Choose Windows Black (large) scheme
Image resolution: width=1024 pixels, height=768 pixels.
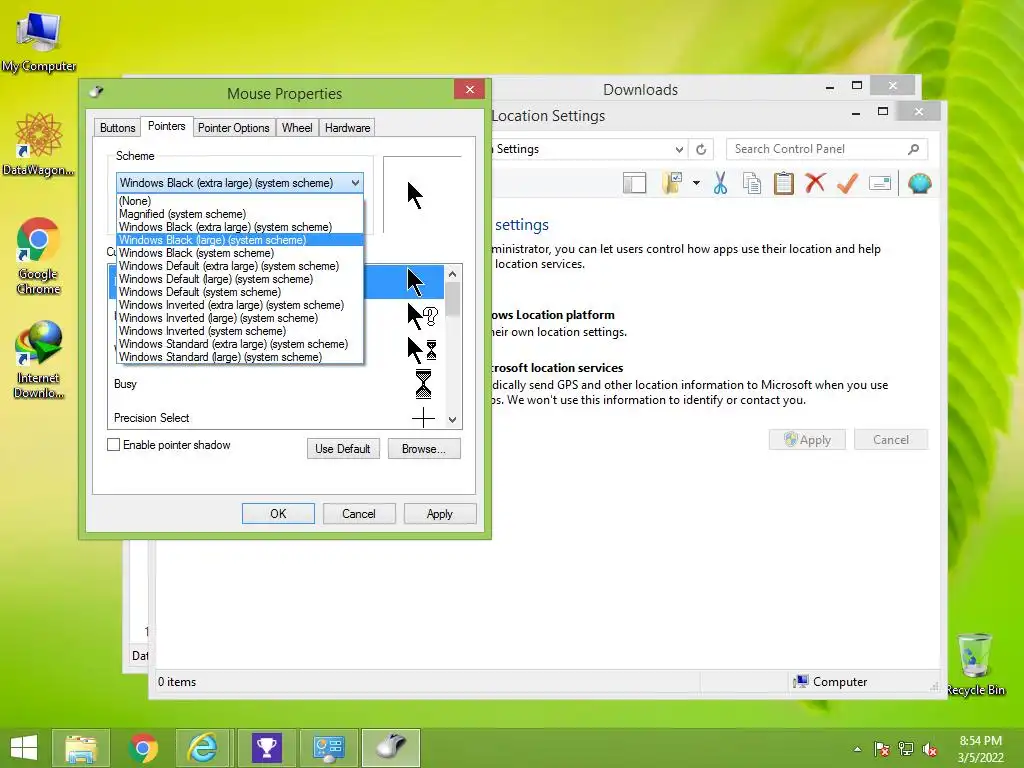click(240, 240)
